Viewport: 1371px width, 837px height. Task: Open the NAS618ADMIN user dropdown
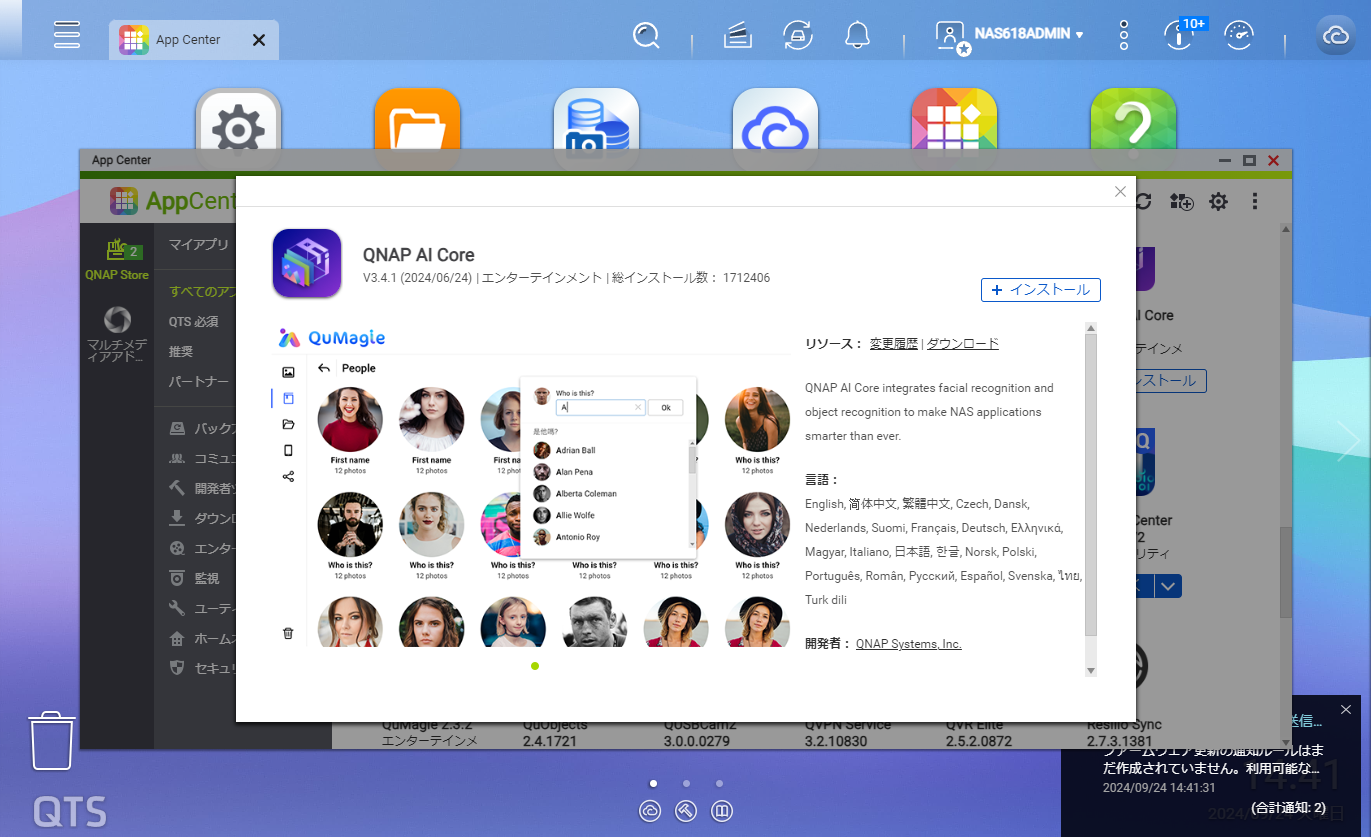(1010, 37)
